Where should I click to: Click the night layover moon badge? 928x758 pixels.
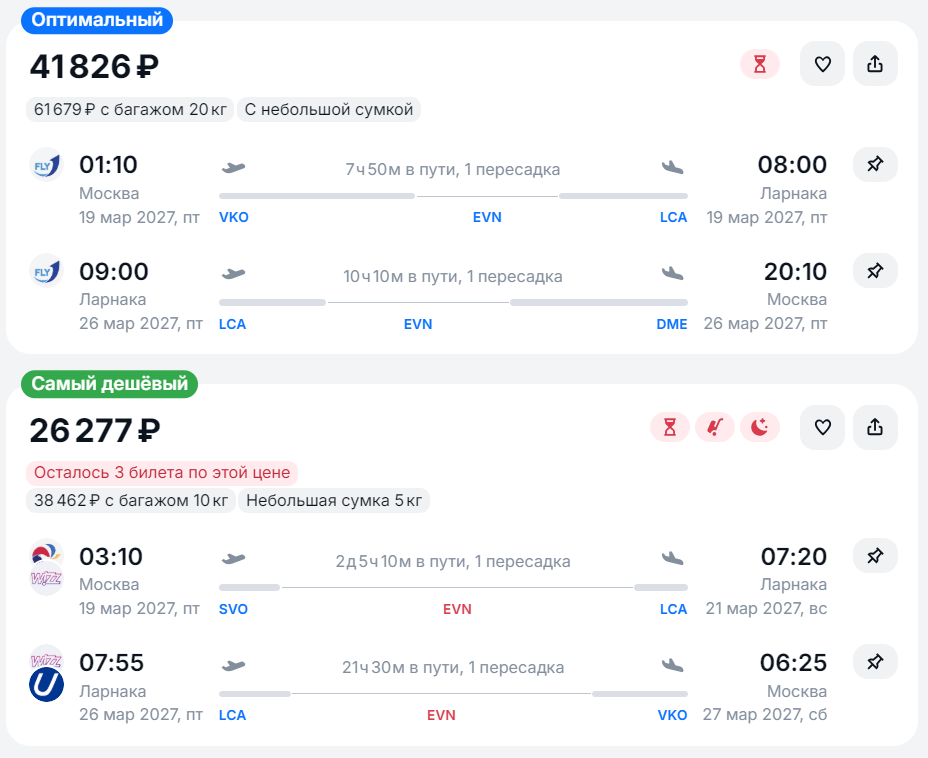click(760, 427)
